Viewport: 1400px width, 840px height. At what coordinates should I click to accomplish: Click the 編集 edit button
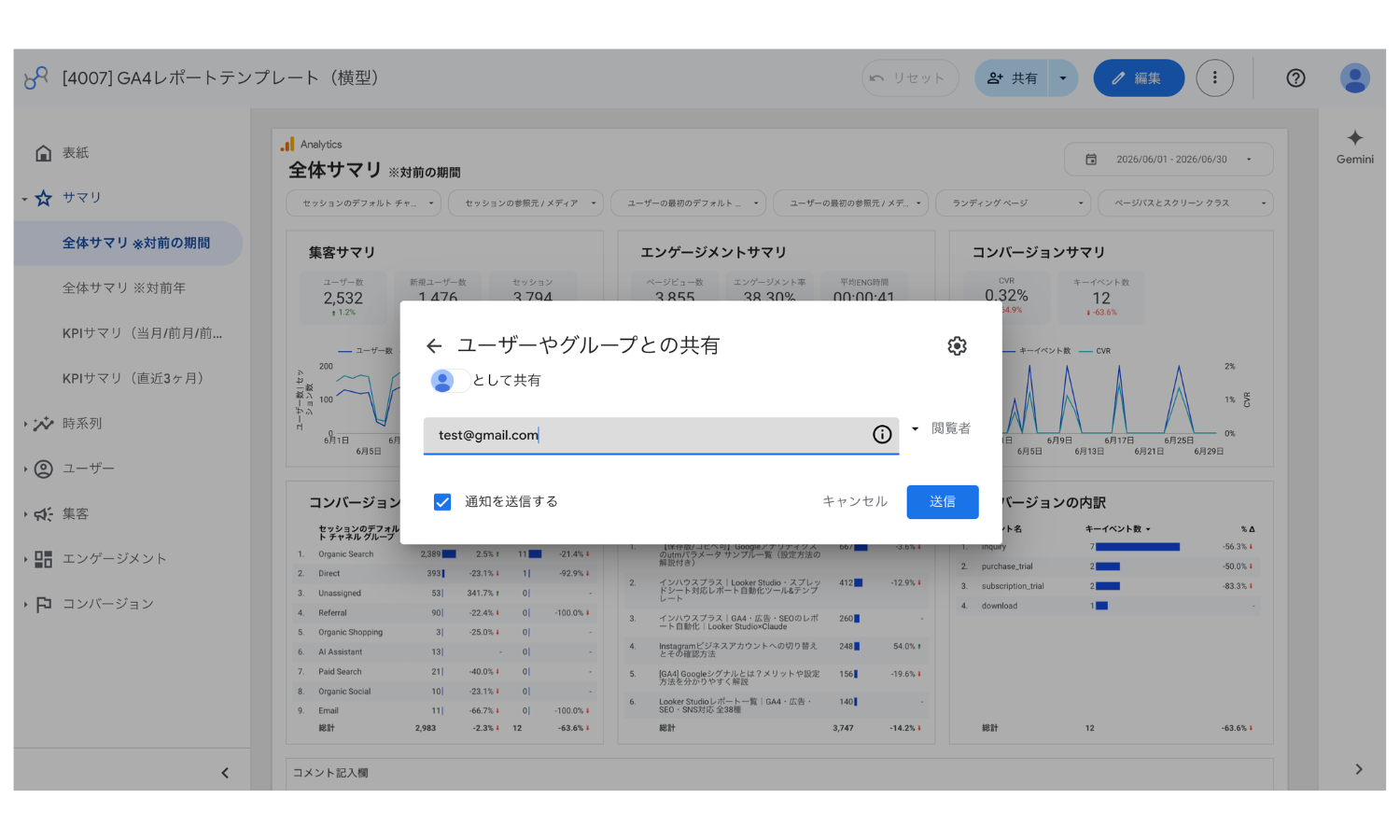pyautogui.click(x=1139, y=78)
